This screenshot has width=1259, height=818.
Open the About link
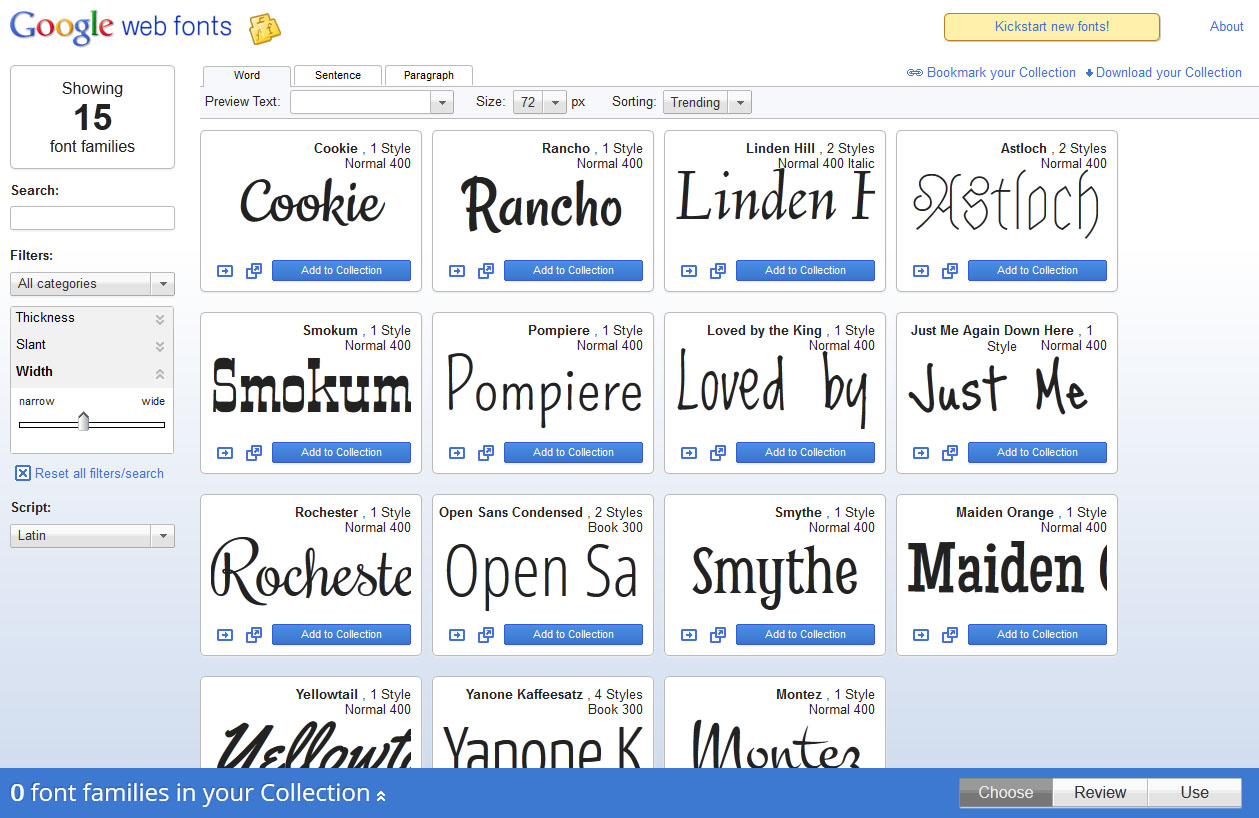(x=1227, y=27)
